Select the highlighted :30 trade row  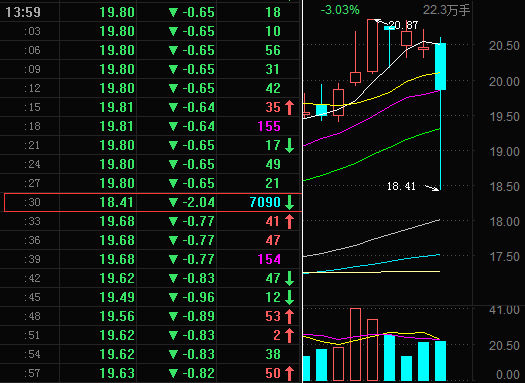tap(153, 202)
